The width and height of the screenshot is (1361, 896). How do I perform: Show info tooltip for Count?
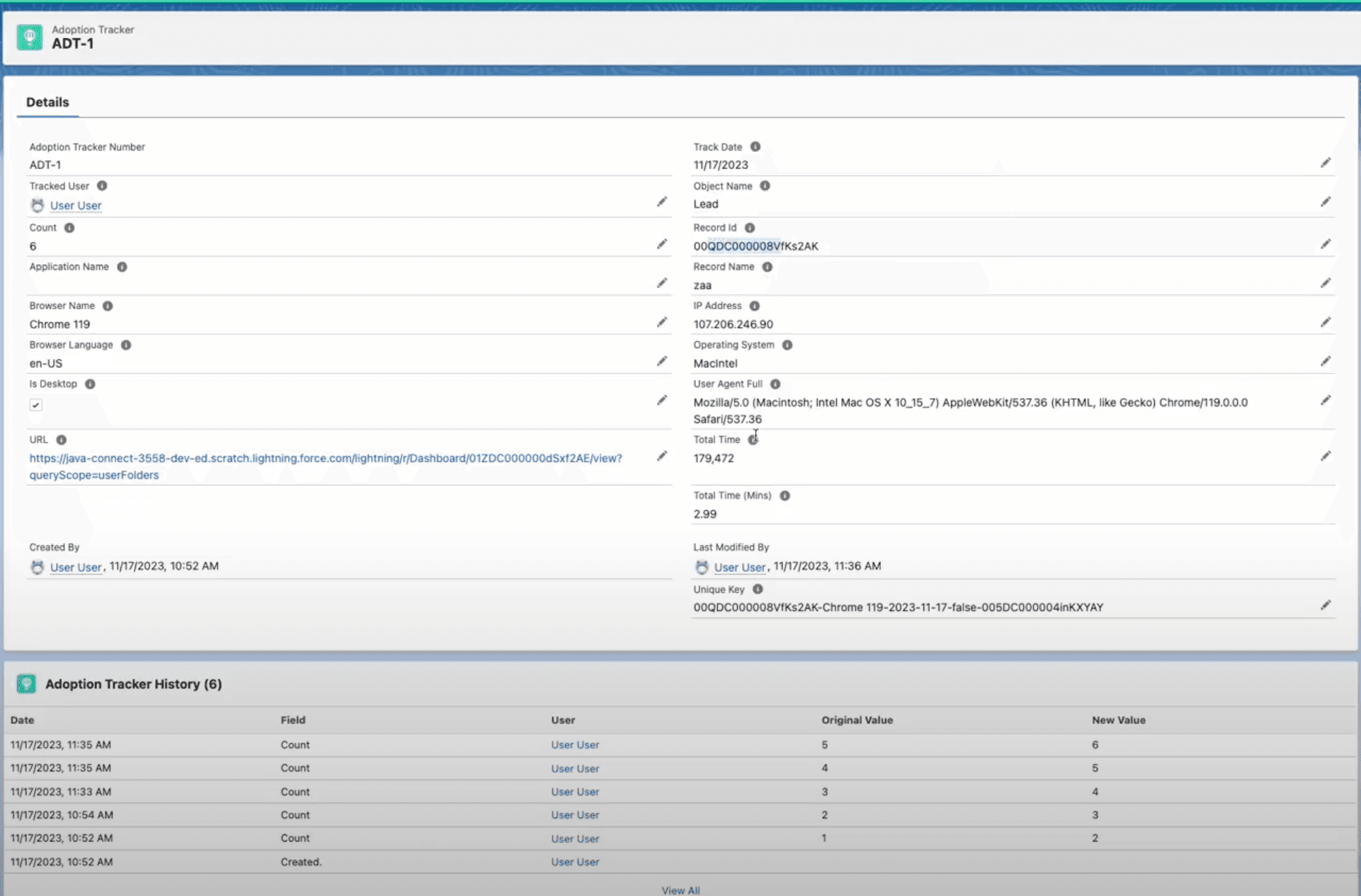coord(69,228)
